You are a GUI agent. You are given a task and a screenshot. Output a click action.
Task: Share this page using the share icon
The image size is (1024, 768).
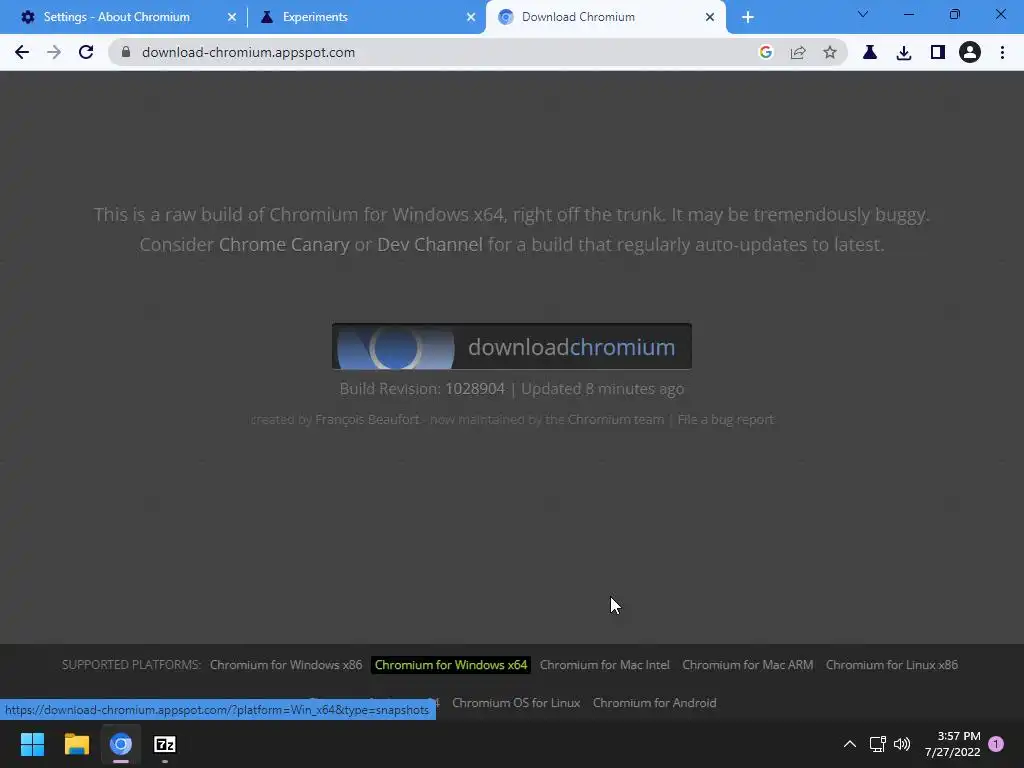pos(797,52)
